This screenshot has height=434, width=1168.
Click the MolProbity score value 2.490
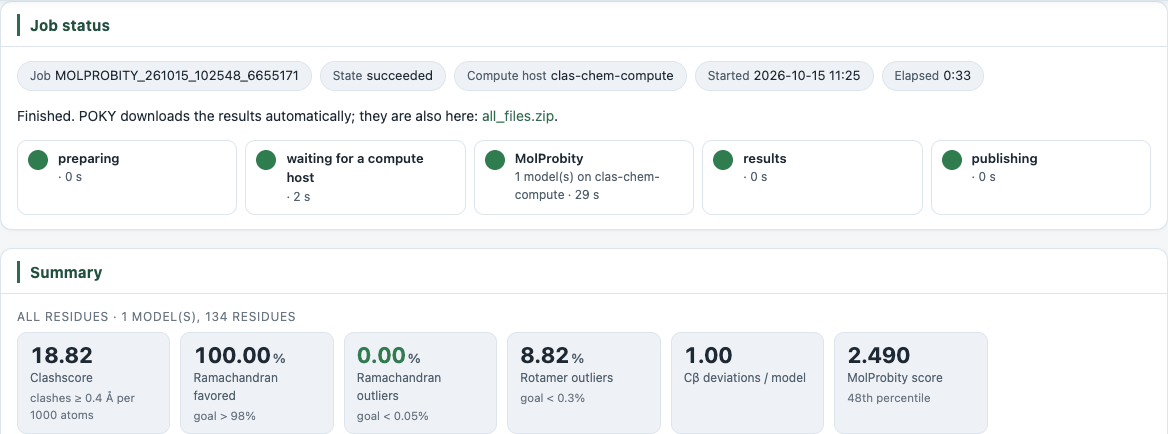(879, 355)
